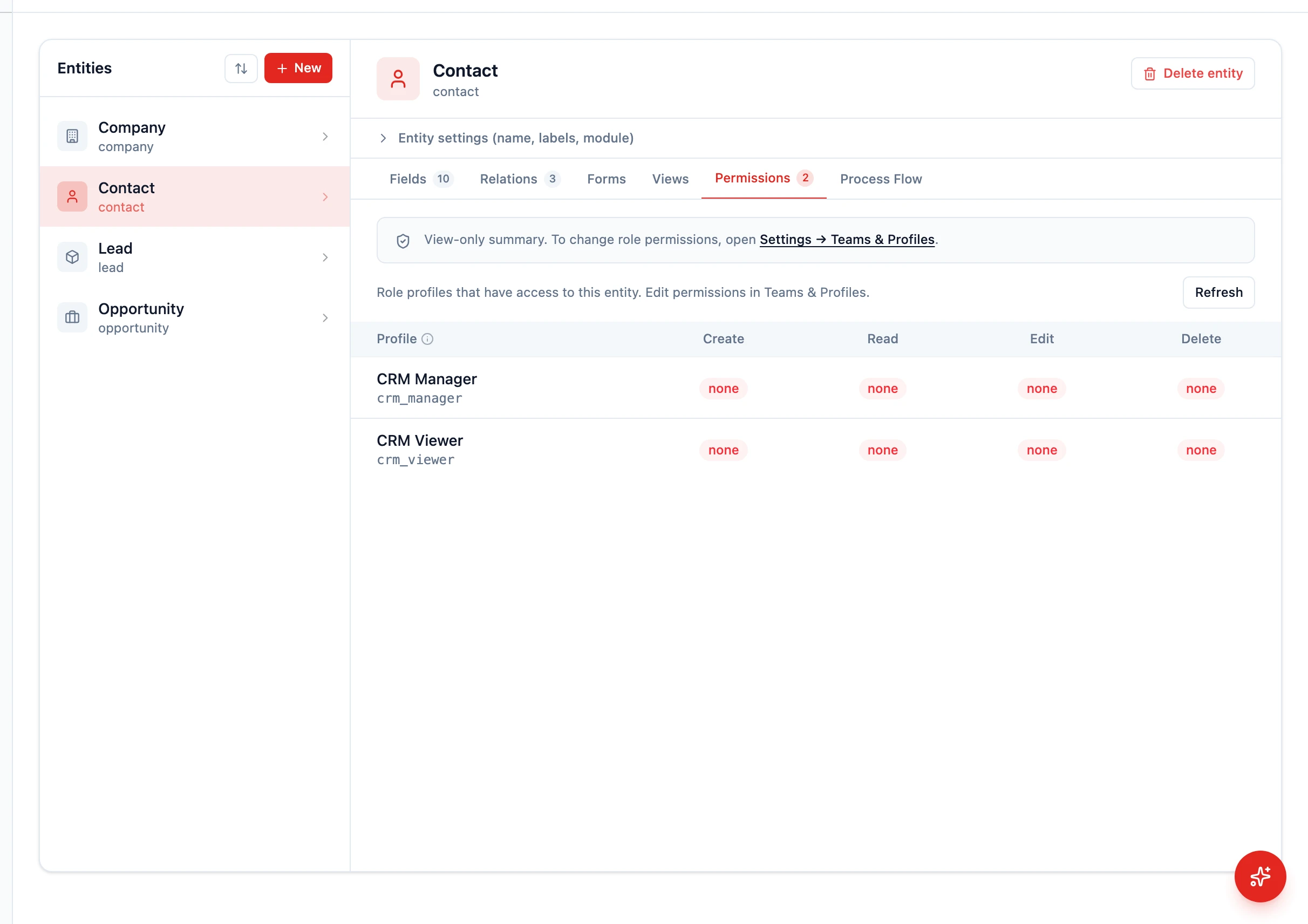Screen dimensions: 1308x924
Task: Click the Profile column info icon
Action: pos(427,339)
